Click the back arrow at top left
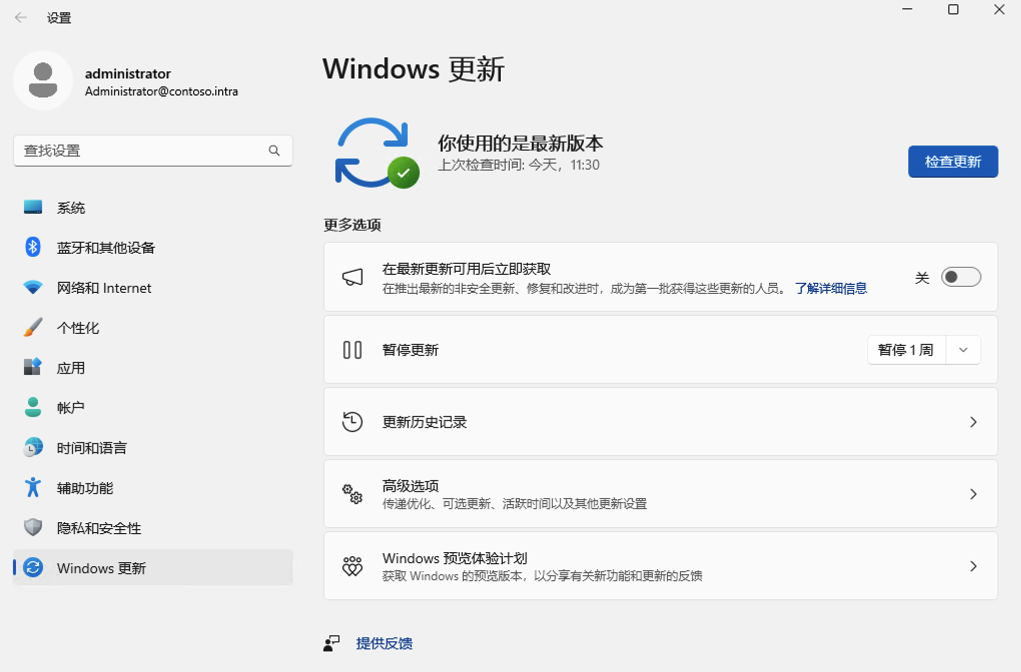 coord(19,17)
